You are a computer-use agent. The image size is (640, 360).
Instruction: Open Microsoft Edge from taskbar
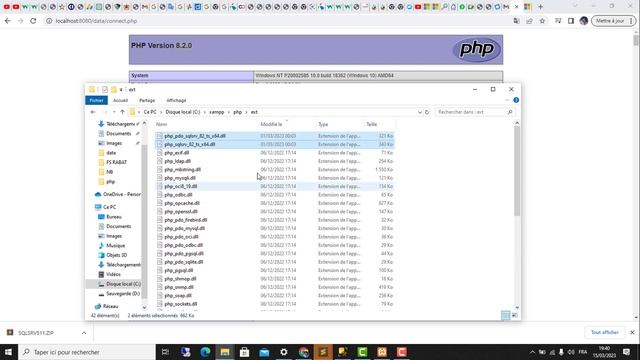click(205, 352)
